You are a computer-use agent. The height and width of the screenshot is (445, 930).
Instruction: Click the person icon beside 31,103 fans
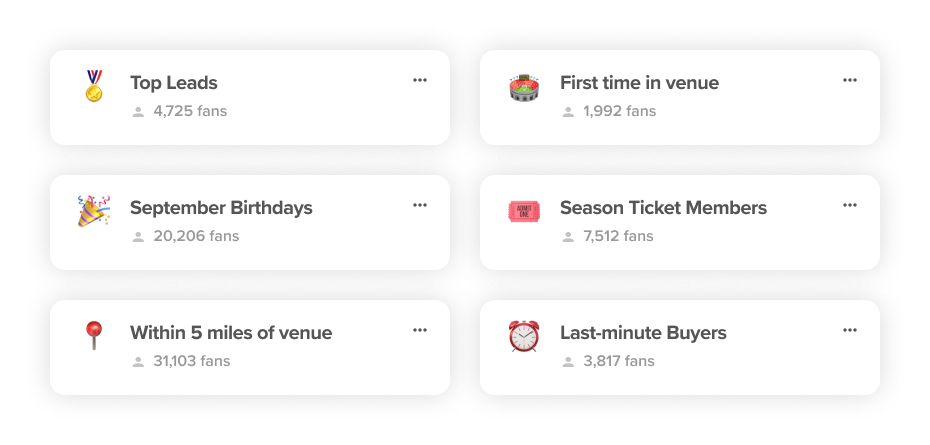138,362
